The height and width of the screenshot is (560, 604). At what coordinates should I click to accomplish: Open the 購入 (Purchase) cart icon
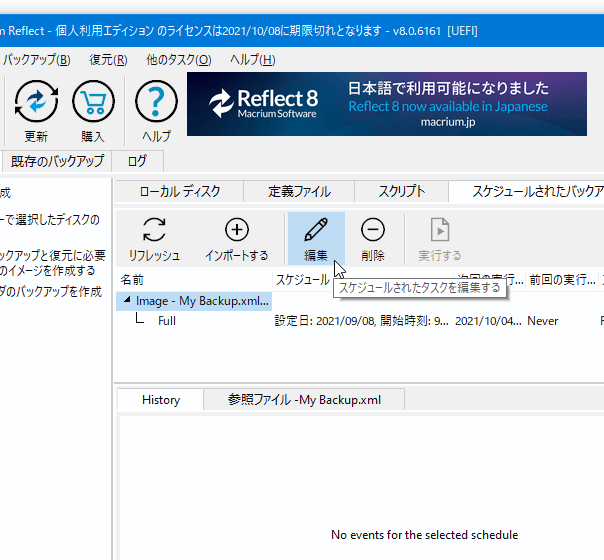pos(93,101)
